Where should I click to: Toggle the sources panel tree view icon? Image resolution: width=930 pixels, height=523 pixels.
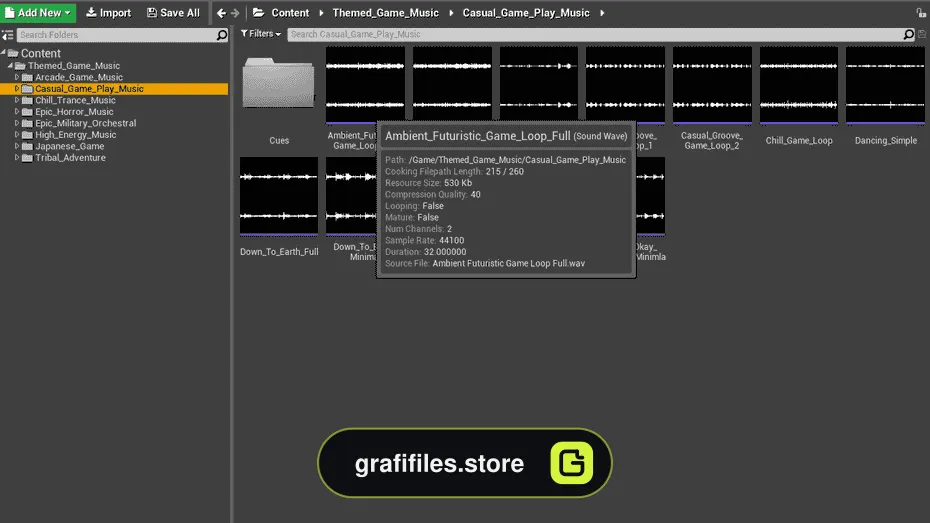(7, 35)
